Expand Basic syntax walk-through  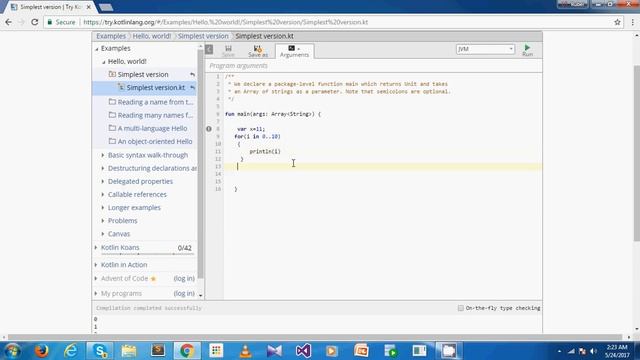tap(103, 155)
